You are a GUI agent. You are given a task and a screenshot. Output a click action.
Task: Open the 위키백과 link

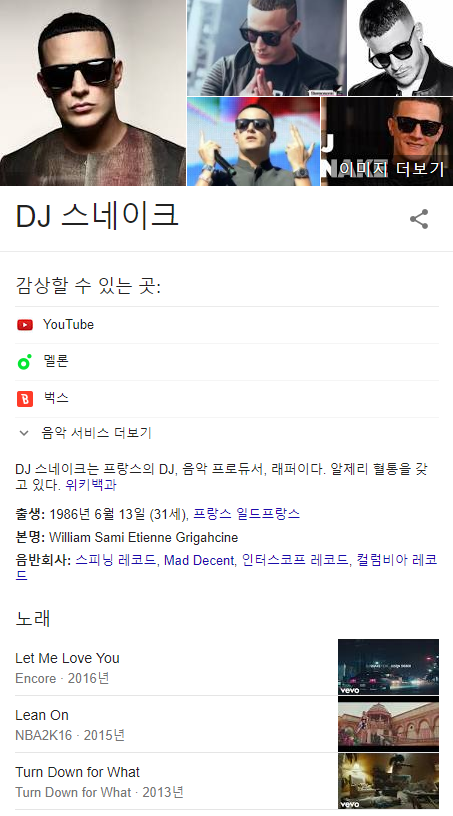[91, 485]
